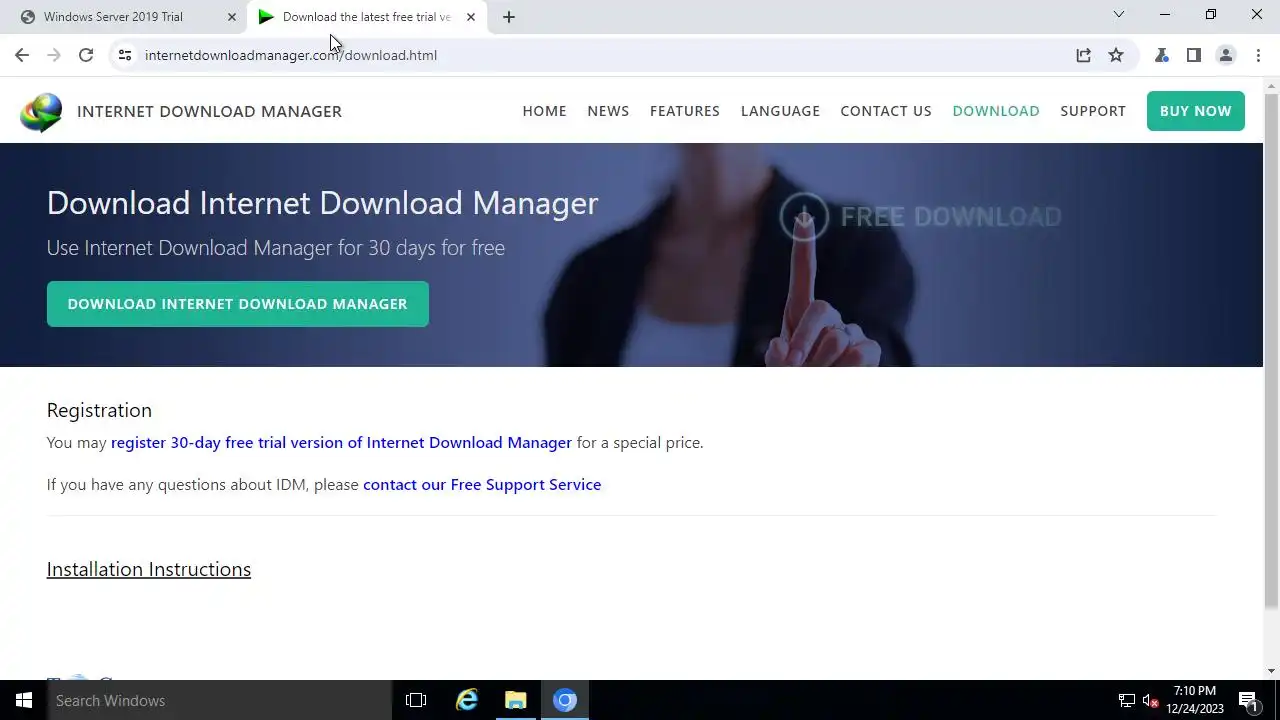The image size is (1280, 720).
Task: Click the scrollbar down arrow
Action: [x=1271, y=671]
